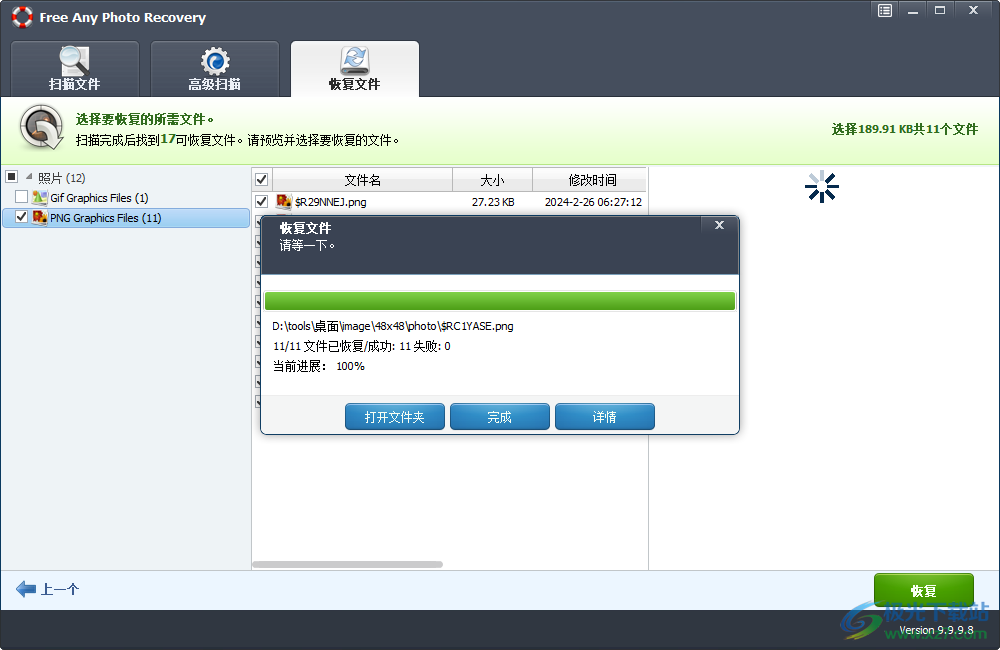
Task: Click the Free Any Photo Recovery logo icon
Action: tap(22, 17)
